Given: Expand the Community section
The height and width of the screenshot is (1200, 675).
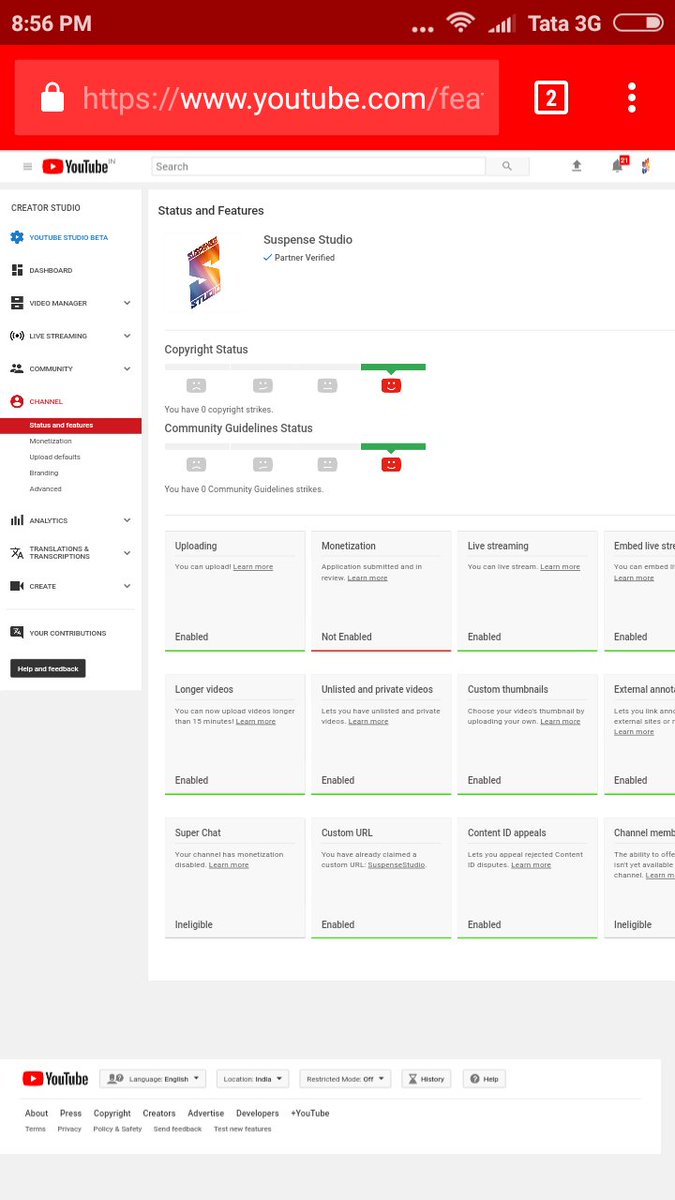Looking at the screenshot, I should coord(127,369).
